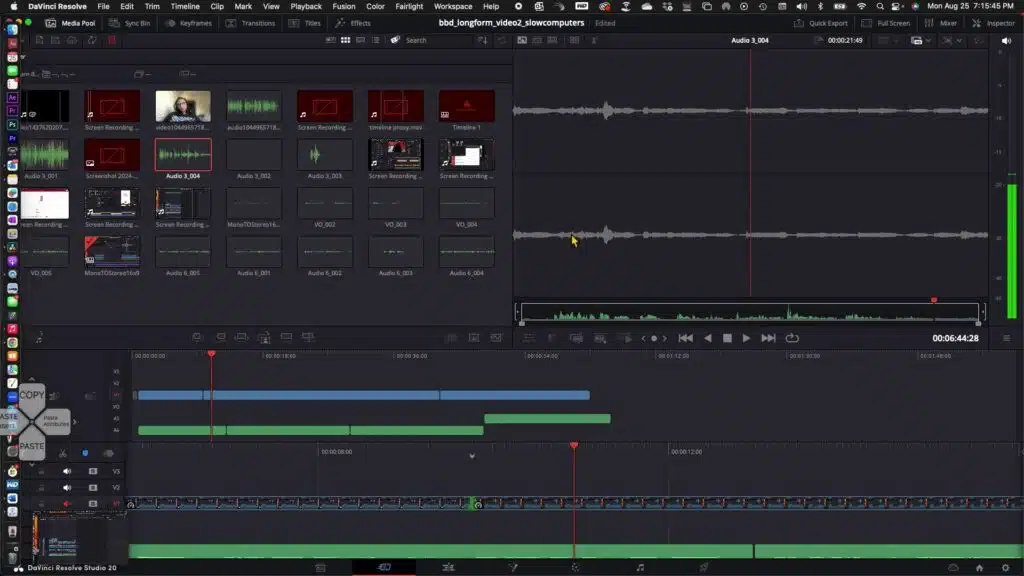The height and width of the screenshot is (576, 1024).
Task: Switch to the Color page
Action: (x=575, y=565)
